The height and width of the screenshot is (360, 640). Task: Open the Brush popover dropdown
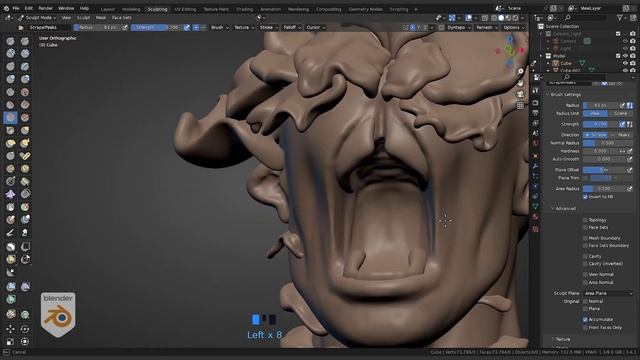tap(219, 27)
